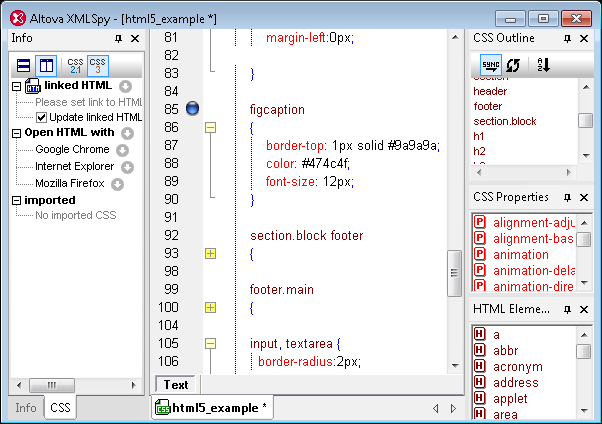Expand the folded section.block footer rule
The image size is (602, 424).
tap(210, 254)
